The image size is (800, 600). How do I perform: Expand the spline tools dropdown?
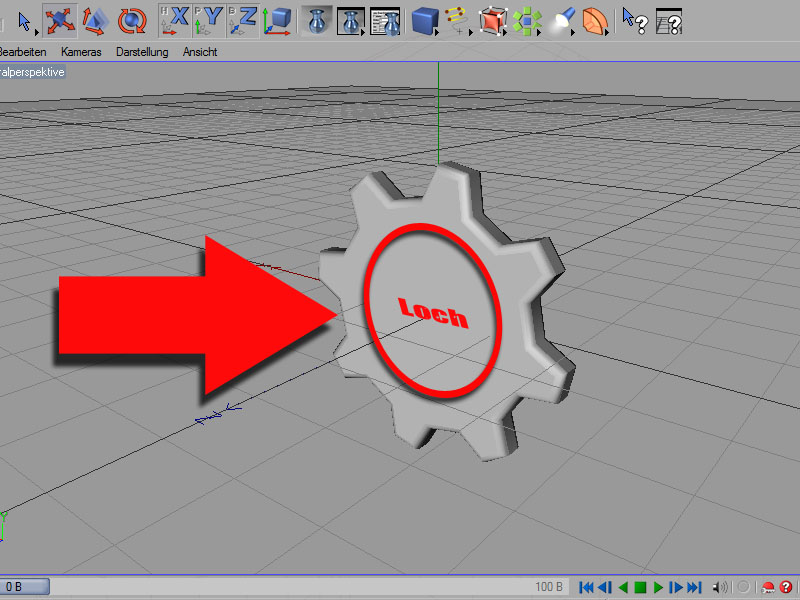click(458, 21)
